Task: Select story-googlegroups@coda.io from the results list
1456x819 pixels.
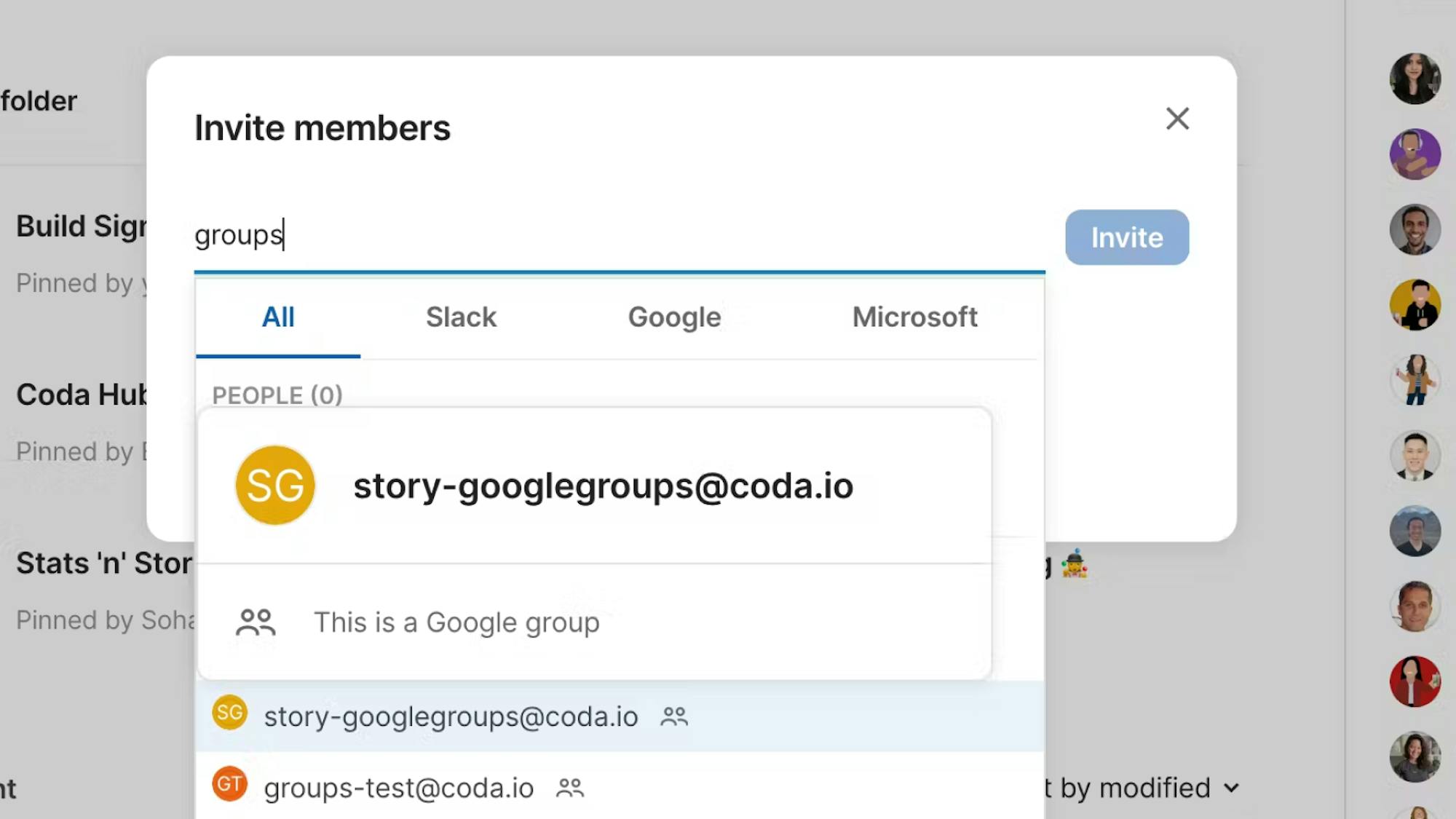Action: click(451, 716)
